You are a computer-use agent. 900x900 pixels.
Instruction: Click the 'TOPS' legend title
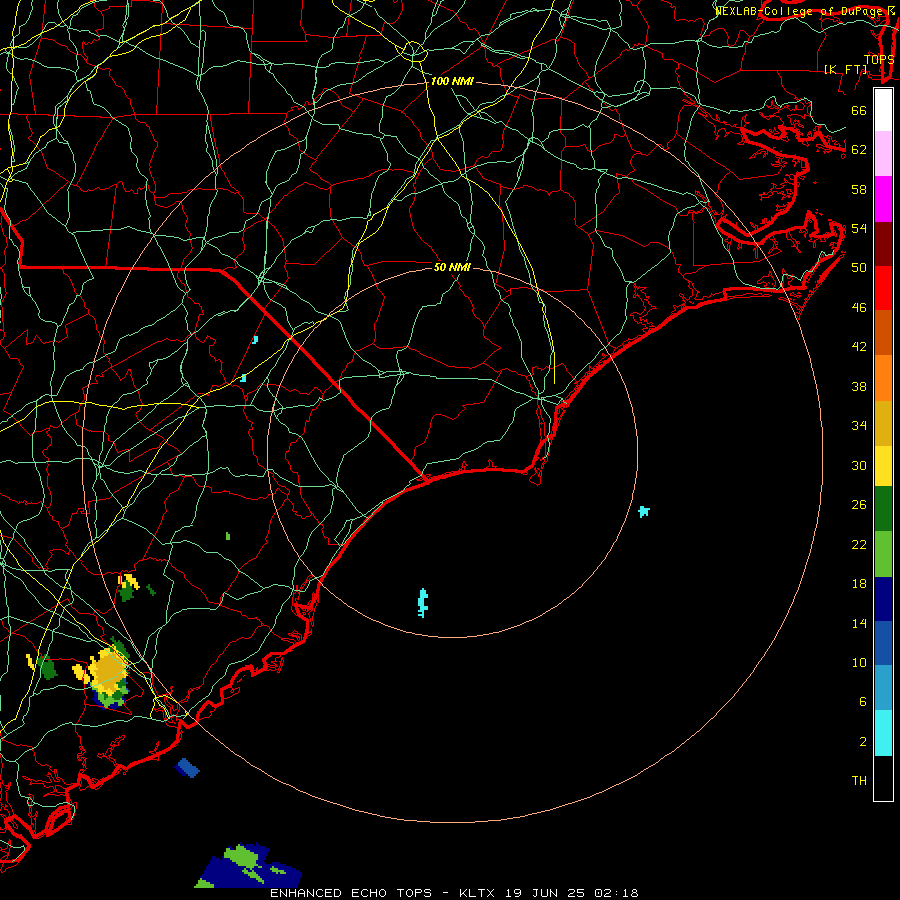pos(879,60)
